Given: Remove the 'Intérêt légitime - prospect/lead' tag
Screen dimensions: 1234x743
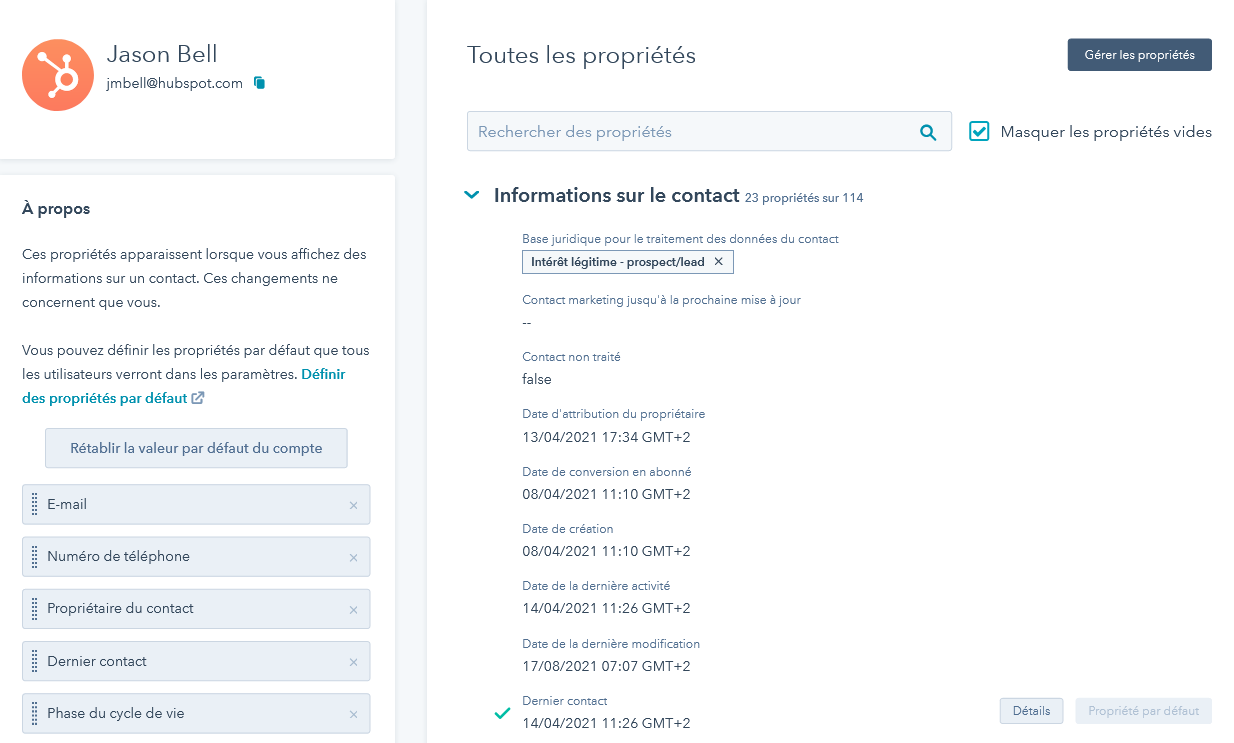Looking at the screenshot, I should [x=718, y=262].
